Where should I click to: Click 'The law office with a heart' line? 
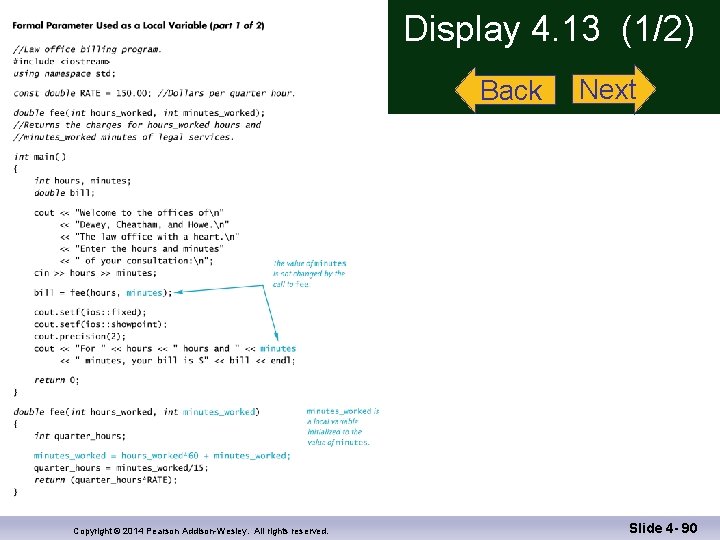[x=150, y=236]
